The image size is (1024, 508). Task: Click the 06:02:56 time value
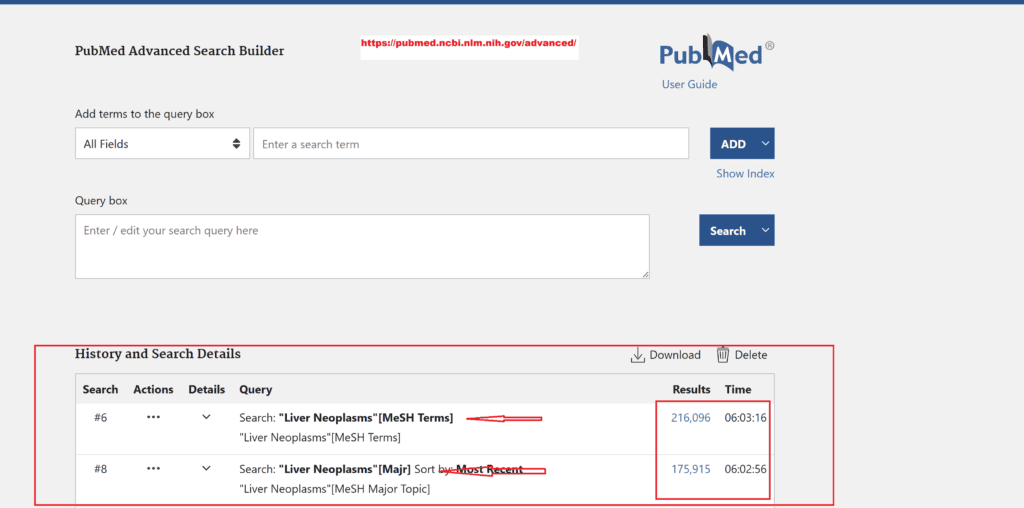click(746, 469)
